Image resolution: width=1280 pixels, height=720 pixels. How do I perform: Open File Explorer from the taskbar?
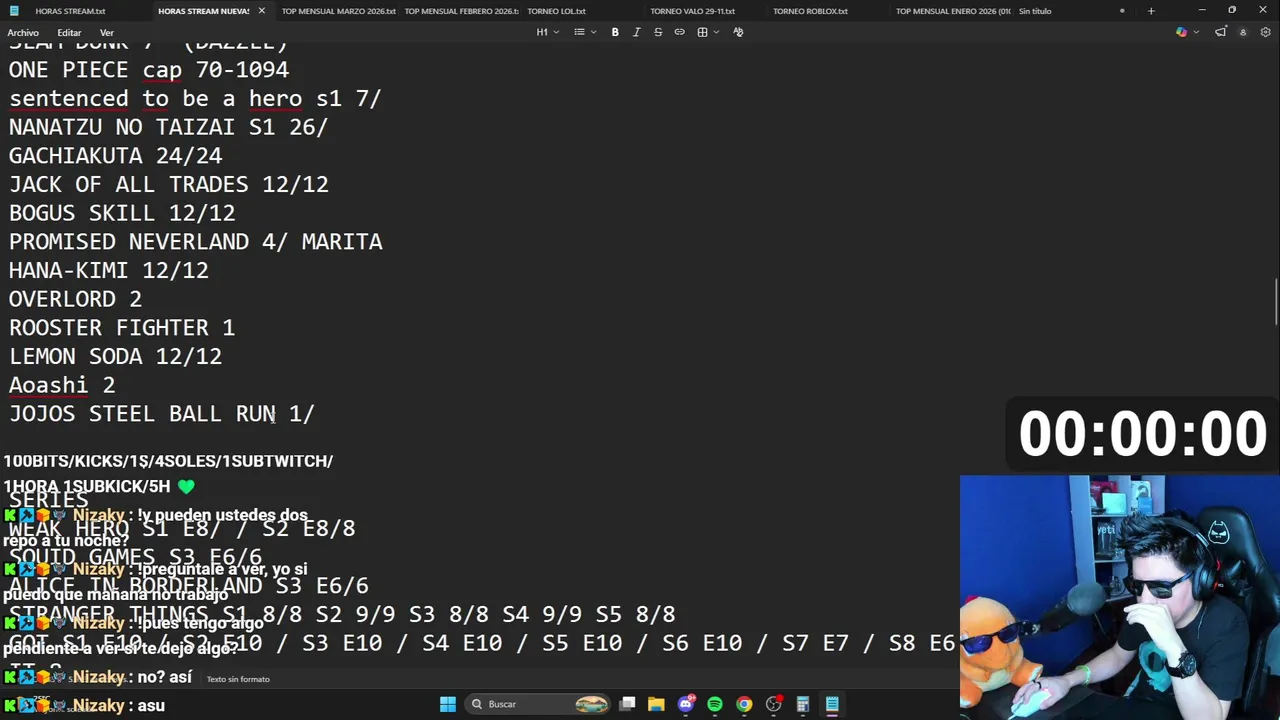click(x=656, y=704)
